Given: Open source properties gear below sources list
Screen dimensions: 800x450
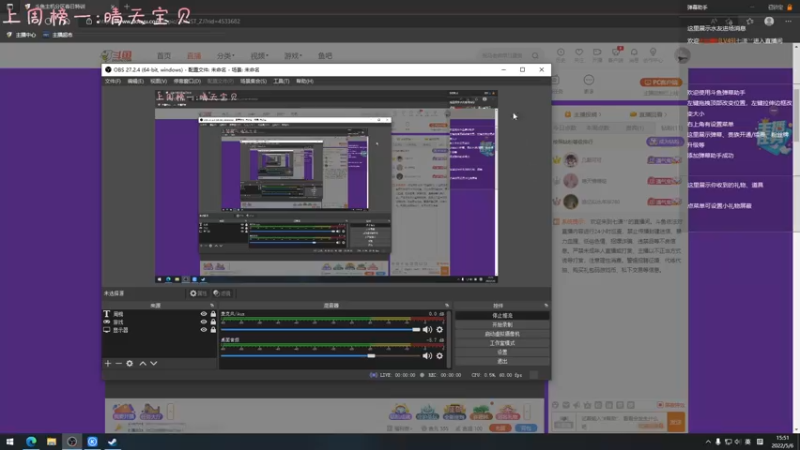Looking at the screenshot, I should [x=130, y=363].
